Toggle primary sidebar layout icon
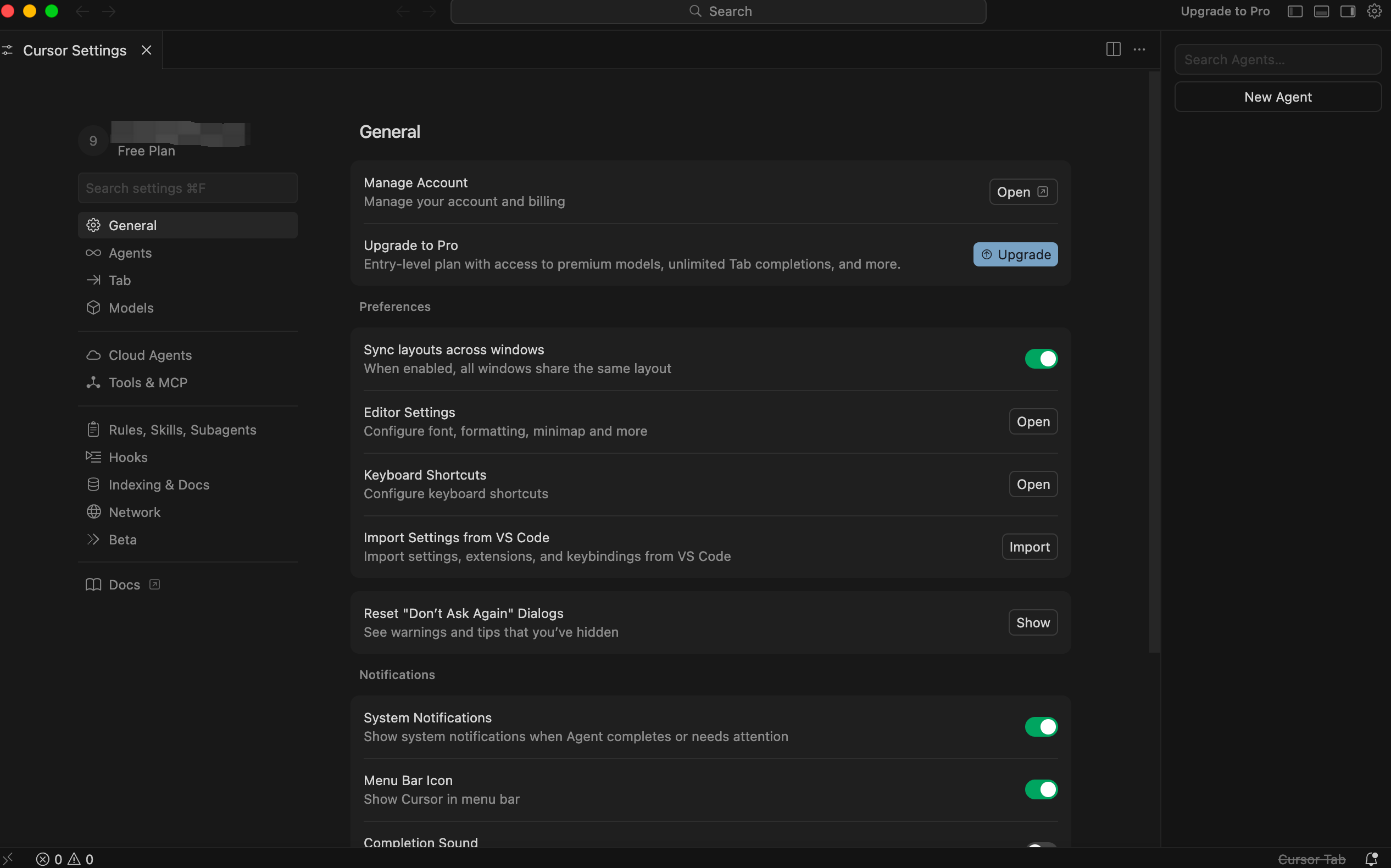 coord(1294,12)
